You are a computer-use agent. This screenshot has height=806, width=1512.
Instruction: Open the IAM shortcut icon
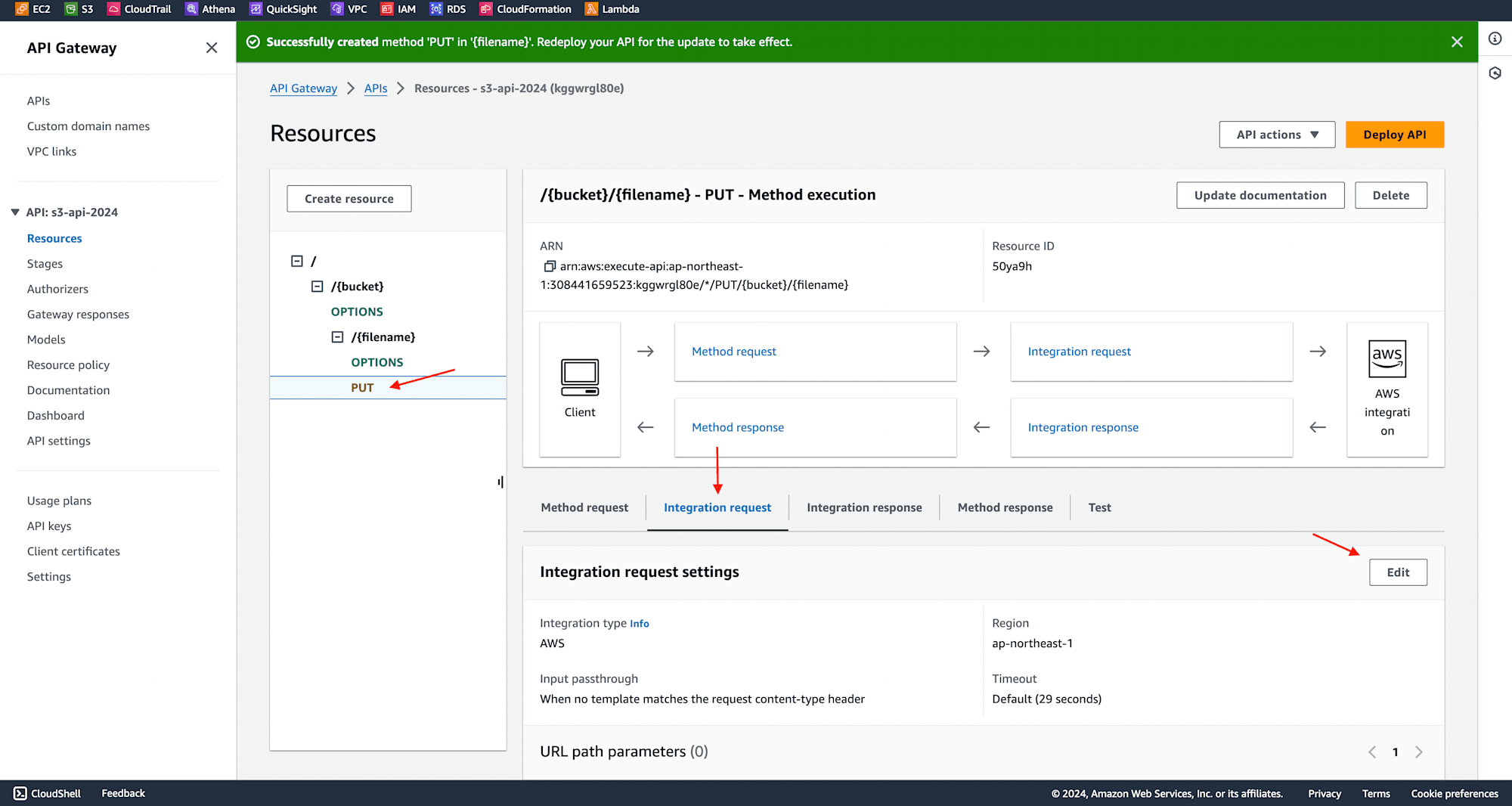[x=386, y=9]
